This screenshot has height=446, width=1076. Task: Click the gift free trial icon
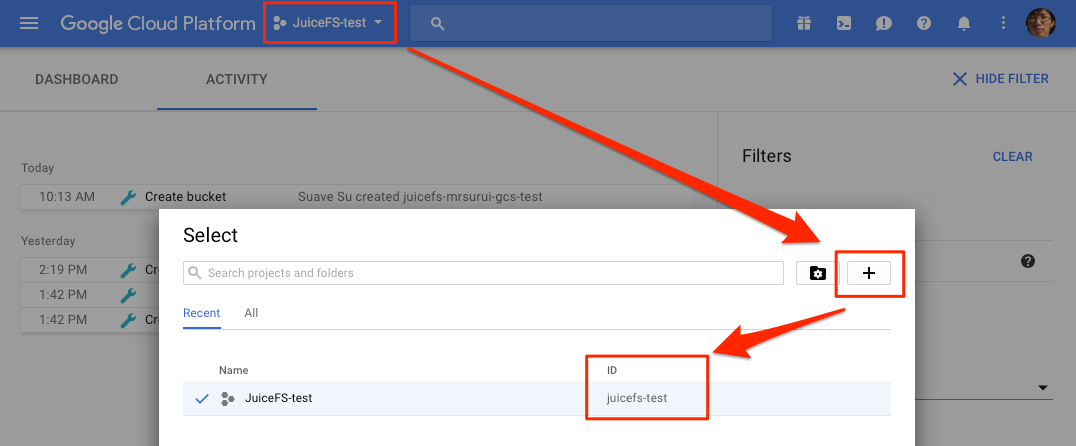coord(804,23)
